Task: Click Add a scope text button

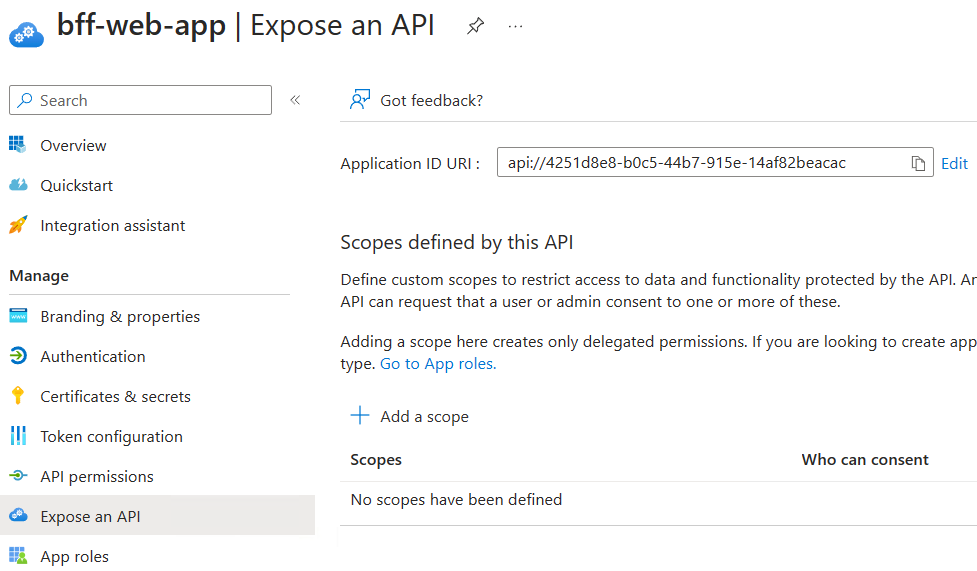Action: point(424,416)
